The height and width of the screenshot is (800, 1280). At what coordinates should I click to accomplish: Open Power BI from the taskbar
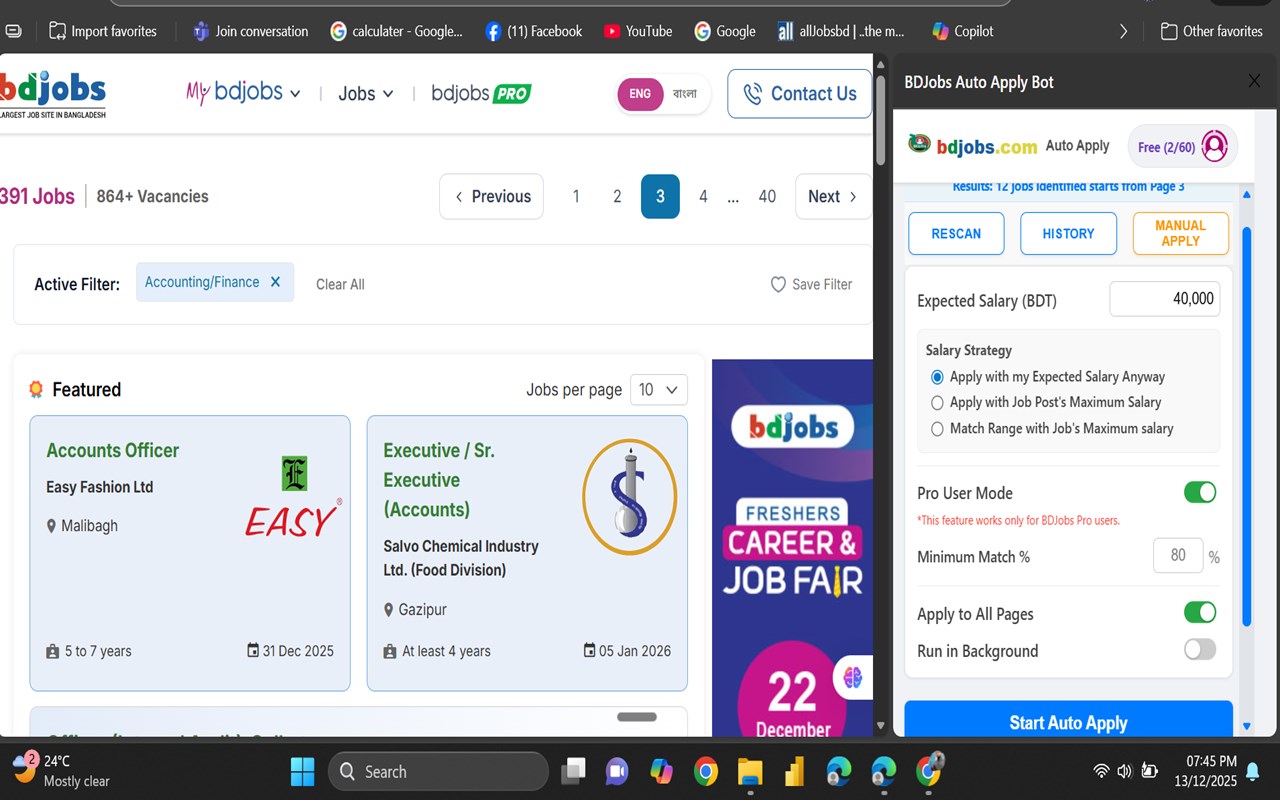click(x=794, y=771)
